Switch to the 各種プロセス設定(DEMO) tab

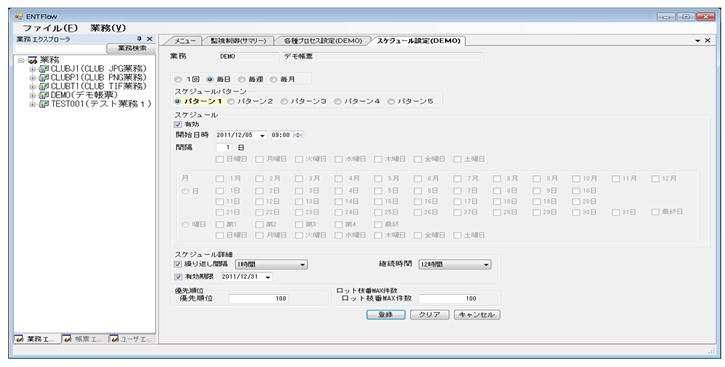pos(323,41)
